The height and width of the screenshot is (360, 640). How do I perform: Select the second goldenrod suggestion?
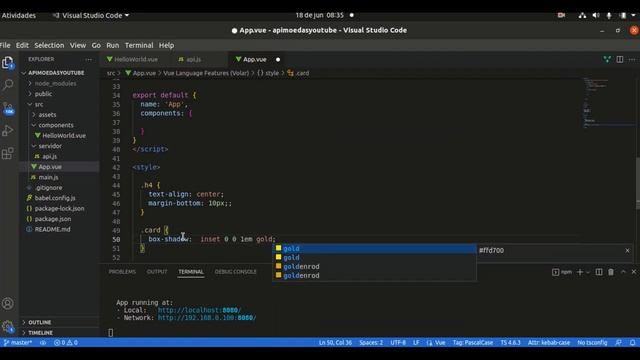pos(374,276)
